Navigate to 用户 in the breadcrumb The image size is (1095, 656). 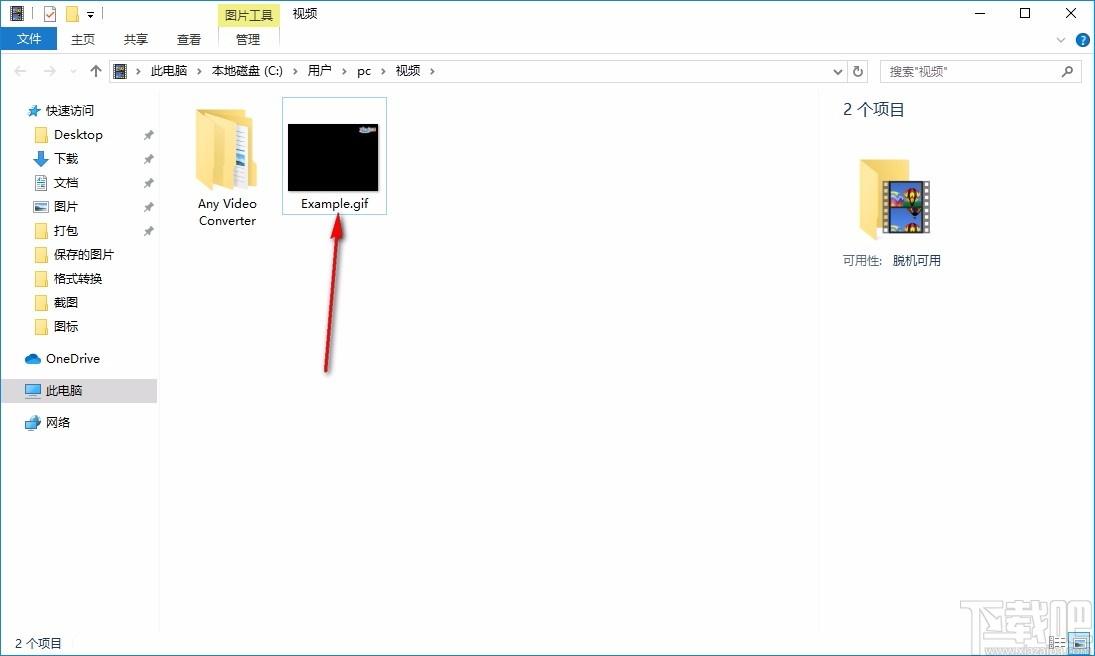pyautogui.click(x=319, y=71)
